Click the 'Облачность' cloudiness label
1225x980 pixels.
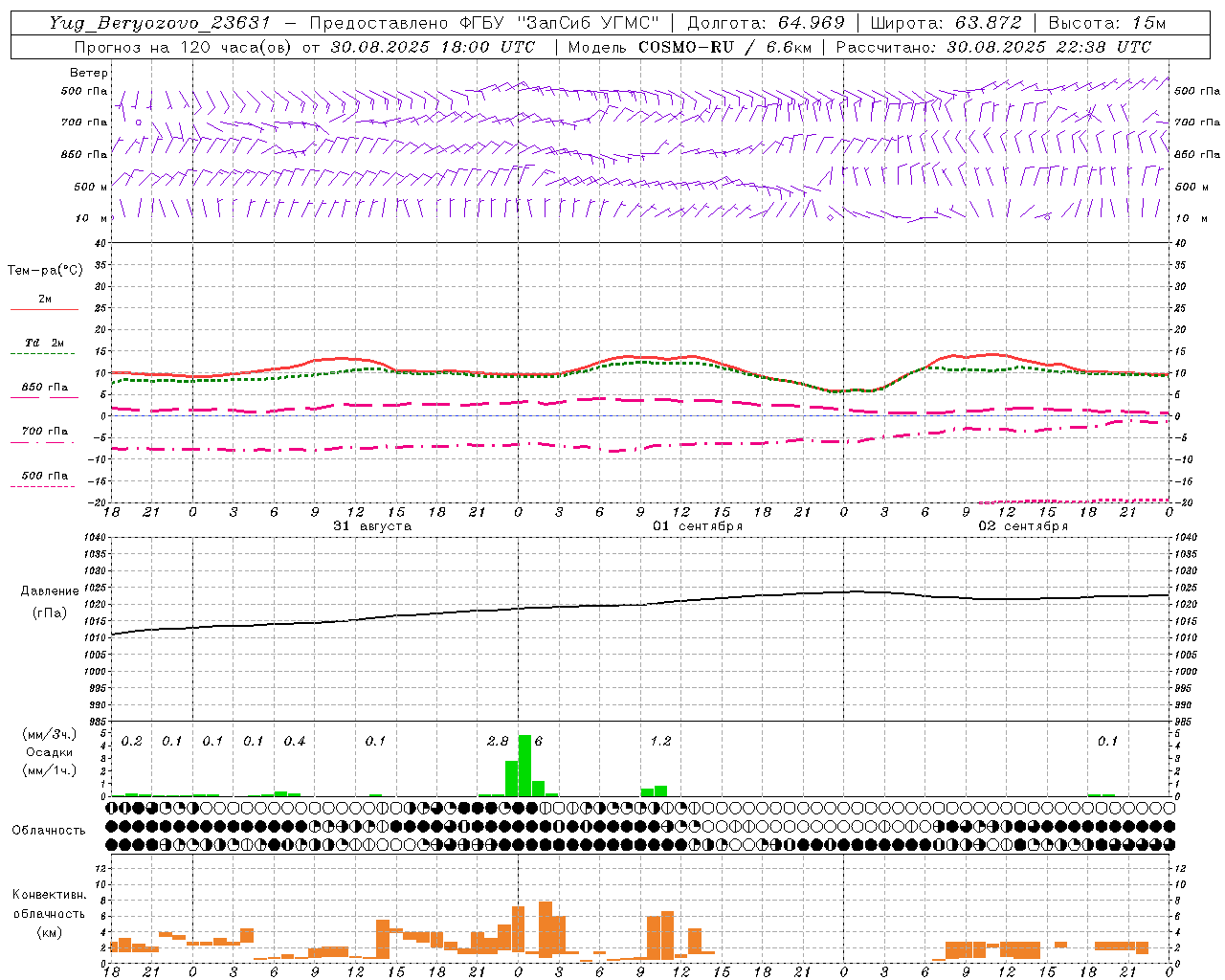(49, 831)
